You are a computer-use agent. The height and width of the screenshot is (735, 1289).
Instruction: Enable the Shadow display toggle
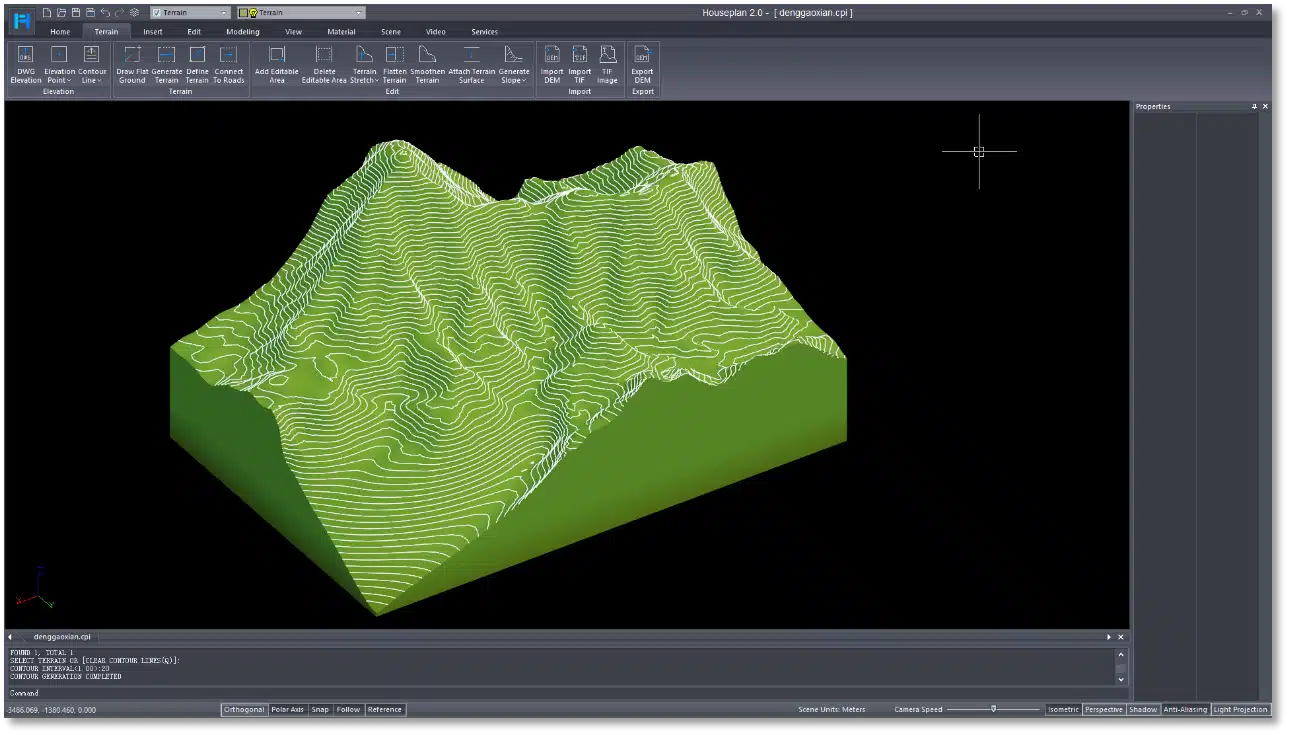coord(1143,709)
